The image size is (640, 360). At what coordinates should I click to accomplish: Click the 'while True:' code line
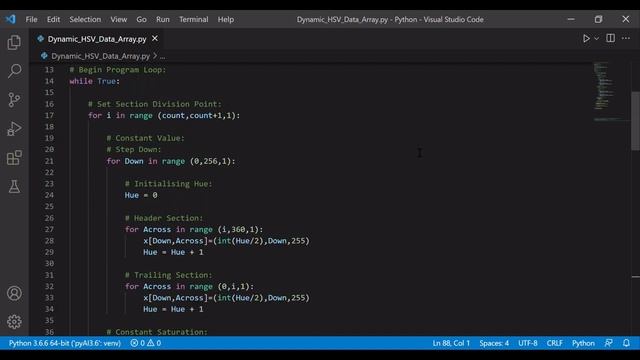point(94,81)
